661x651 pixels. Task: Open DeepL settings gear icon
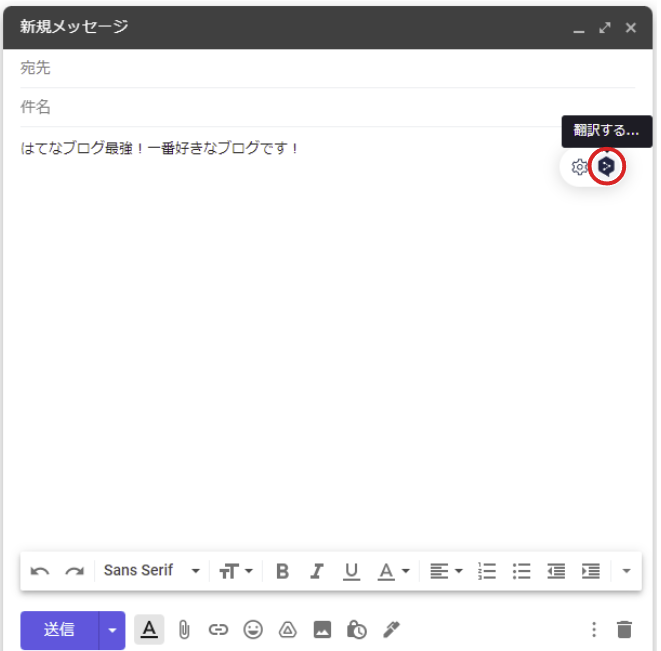coord(580,167)
